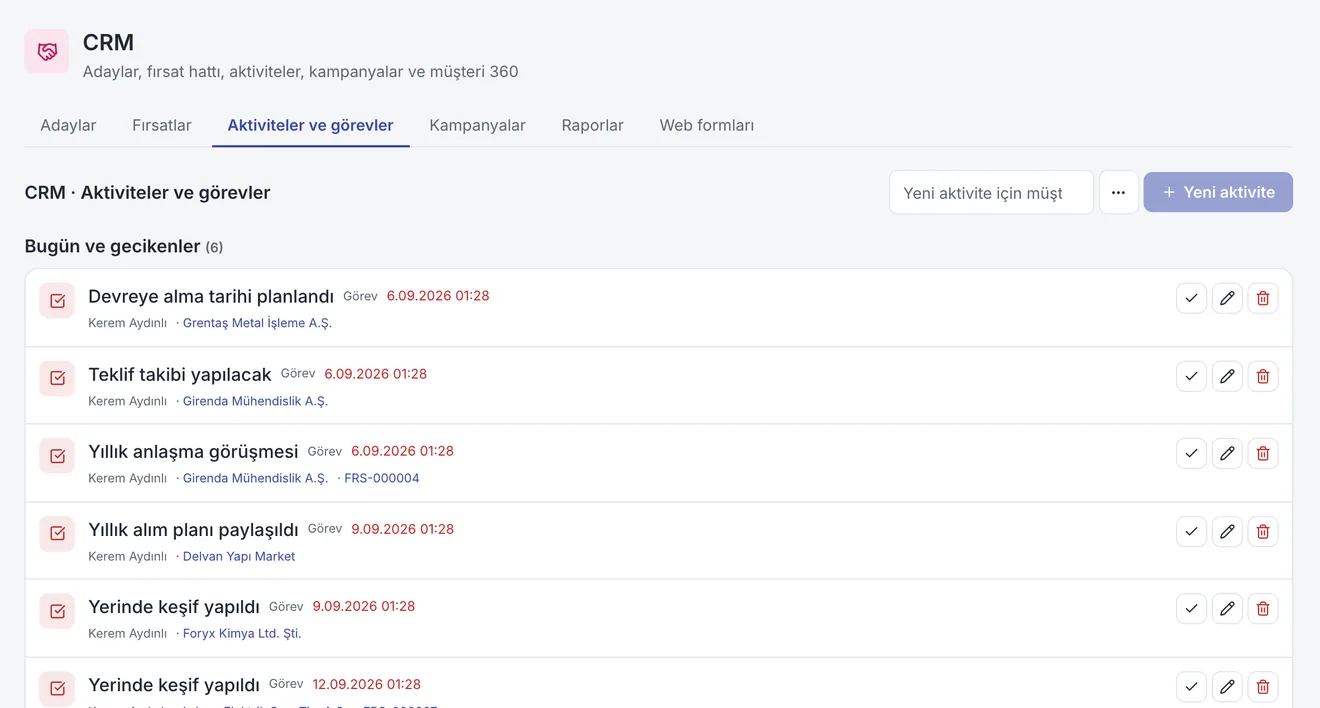The width and height of the screenshot is (1320, 708).
Task: Focus the 'Yeni aktivite için müşt' input field
Action: click(991, 192)
